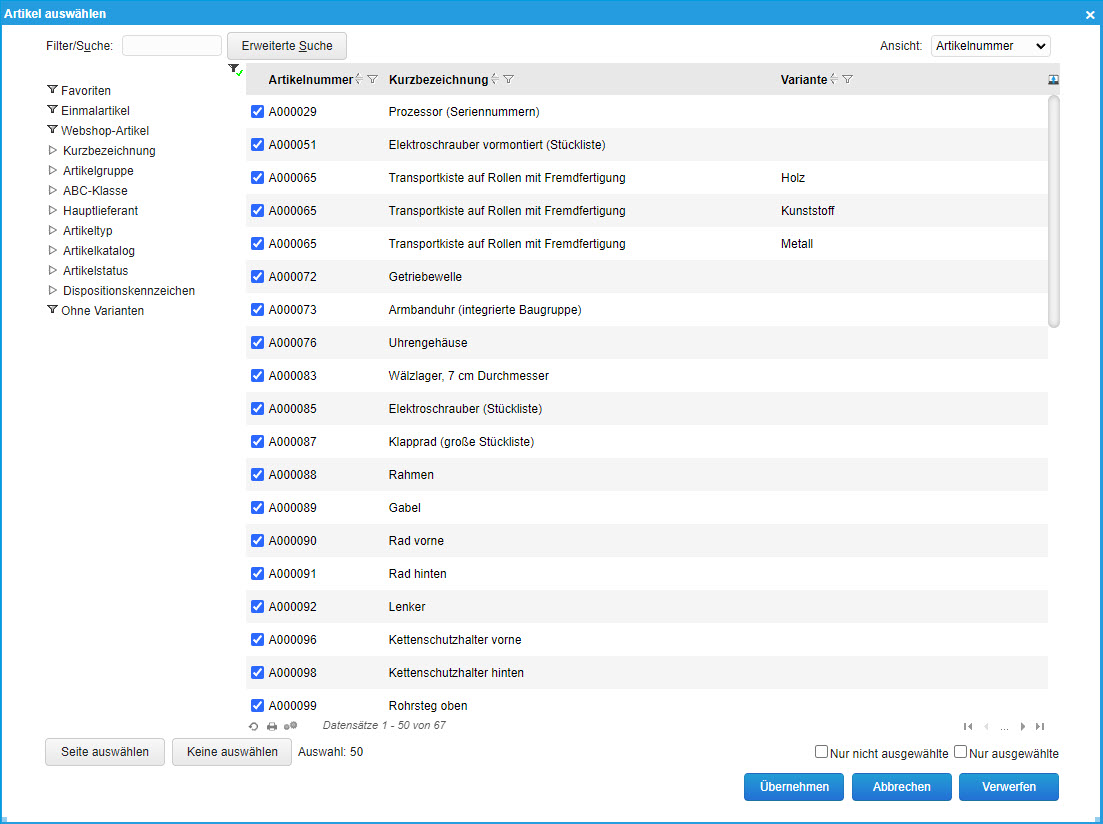This screenshot has height=824, width=1103.
Task: Click the Kurzbezeichnung column header text
Action: pyautogui.click(x=438, y=80)
